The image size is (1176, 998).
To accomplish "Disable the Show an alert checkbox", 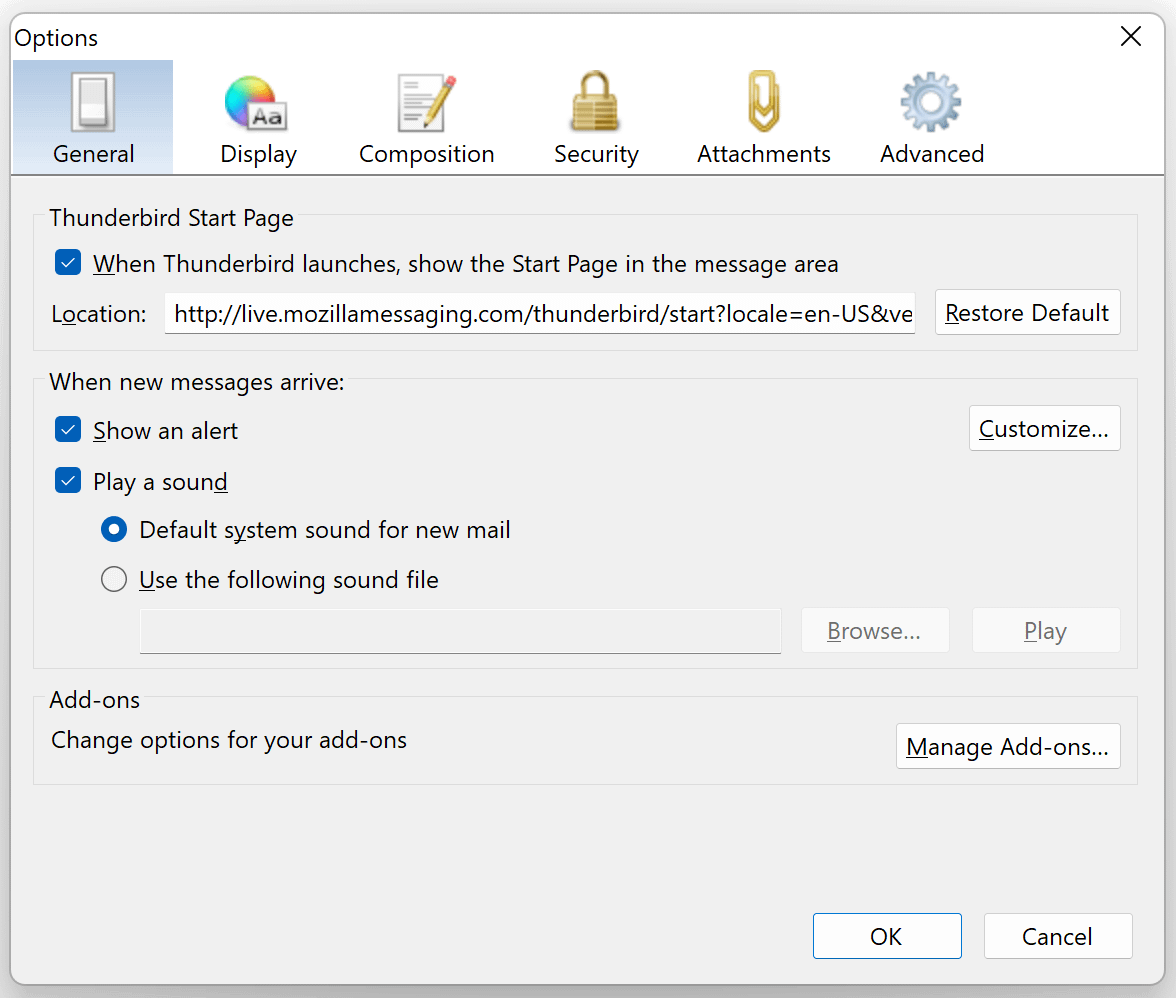I will 68,431.
